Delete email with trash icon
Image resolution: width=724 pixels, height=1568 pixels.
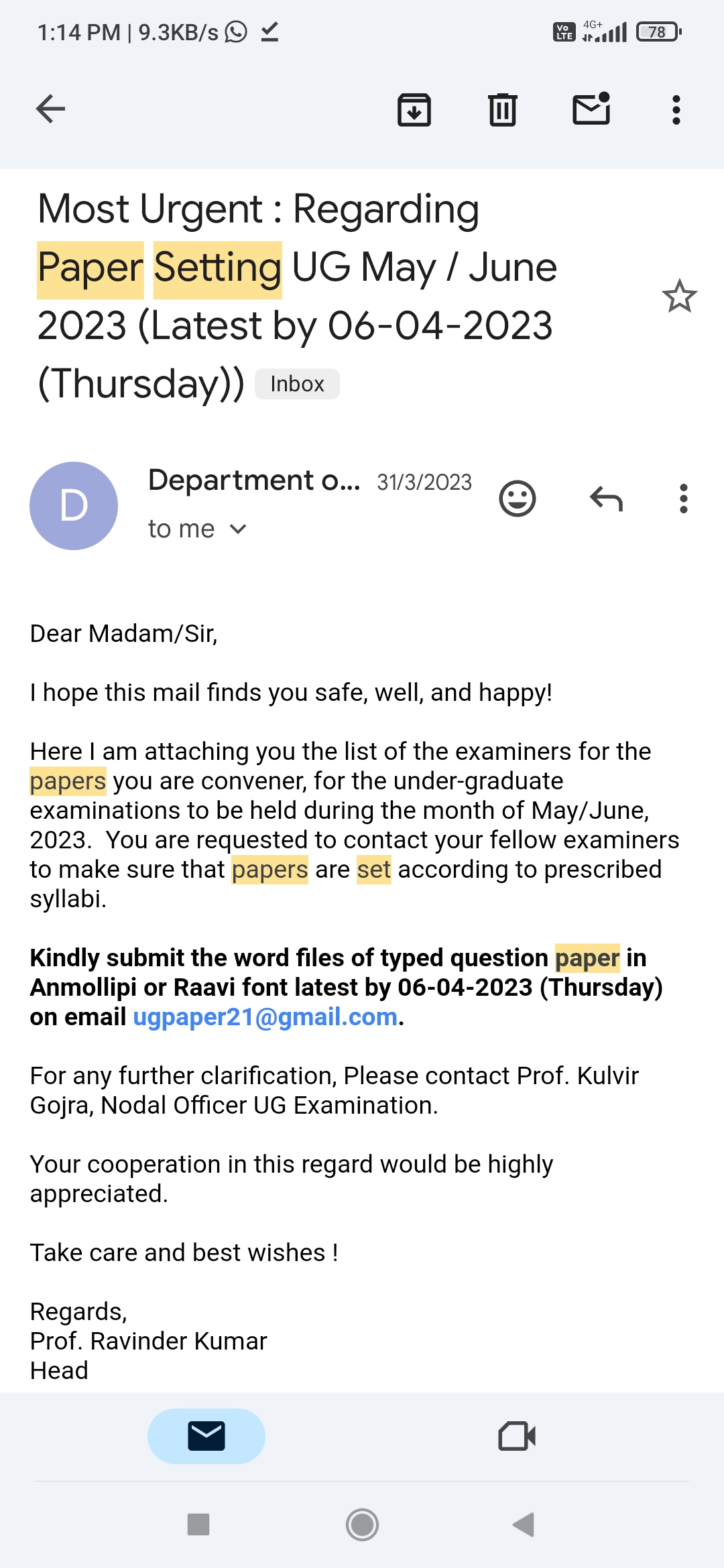pos(502,110)
